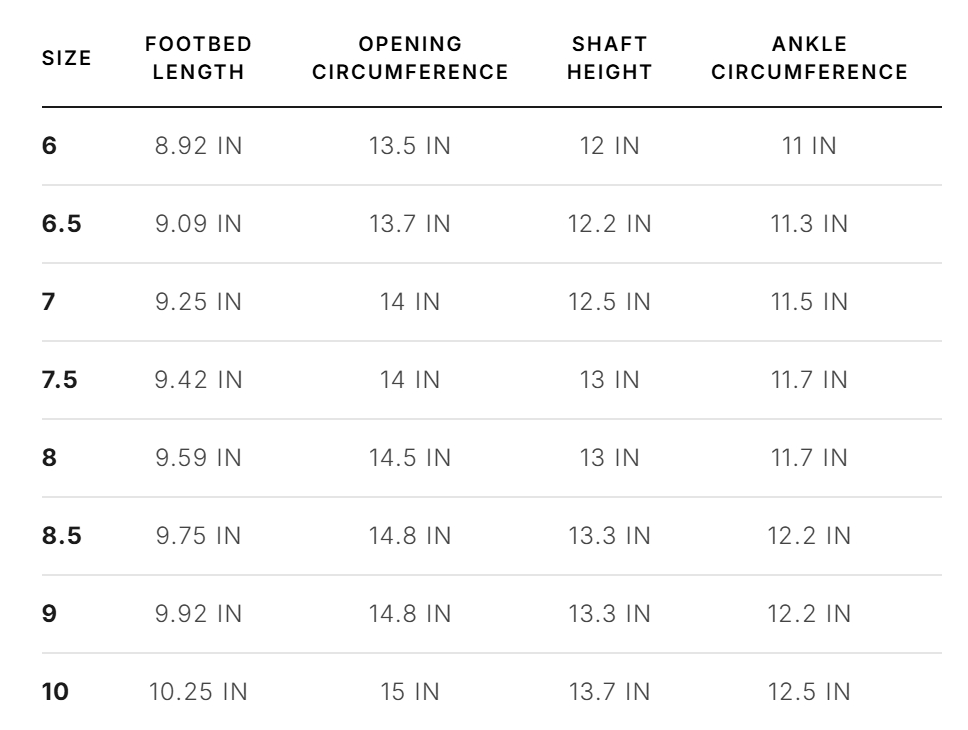Image resolution: width=968 pixels, height=730 pixels.
Task: Click the SIZE column header
Action: click(67, 58)
